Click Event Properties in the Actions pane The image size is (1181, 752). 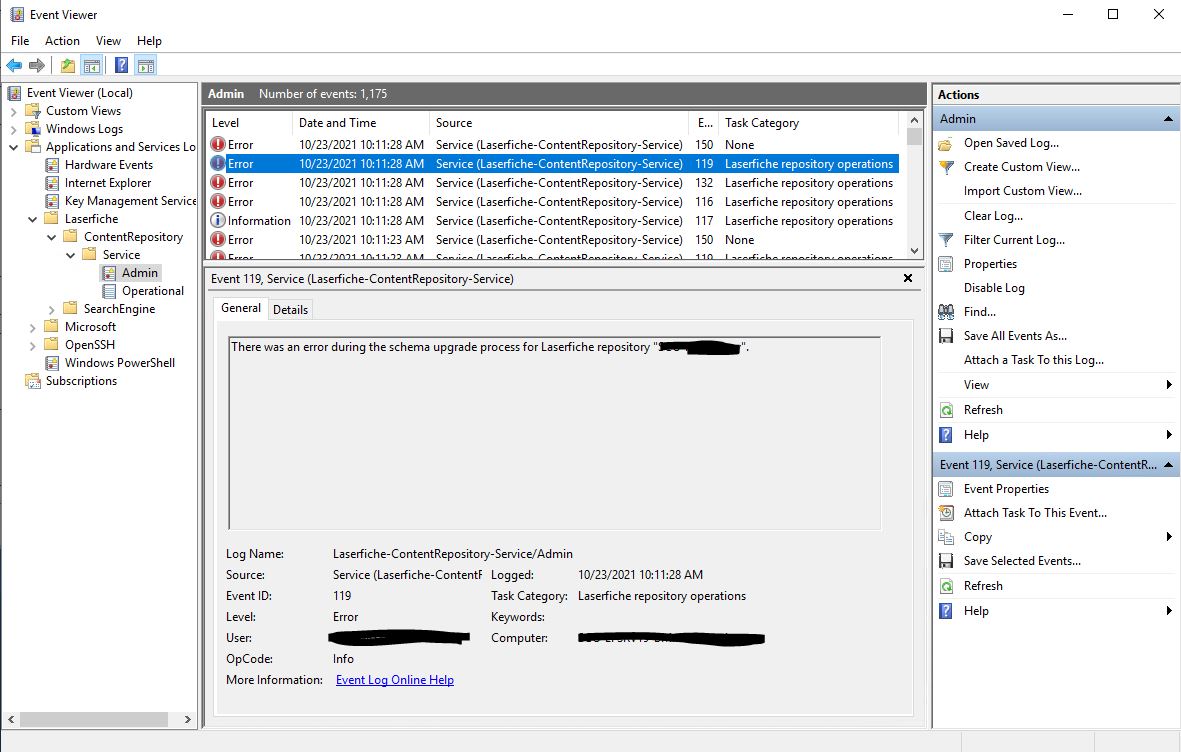pos(1006,489)
